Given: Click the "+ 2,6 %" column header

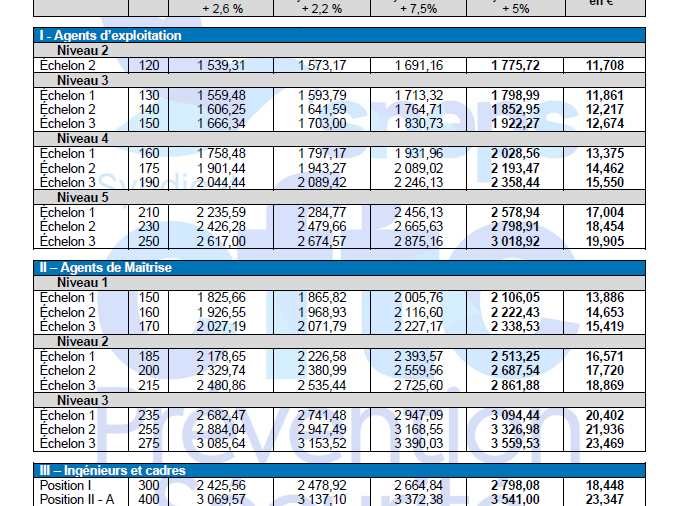Looking at the screenshot, I should click(x=223, y=8).
